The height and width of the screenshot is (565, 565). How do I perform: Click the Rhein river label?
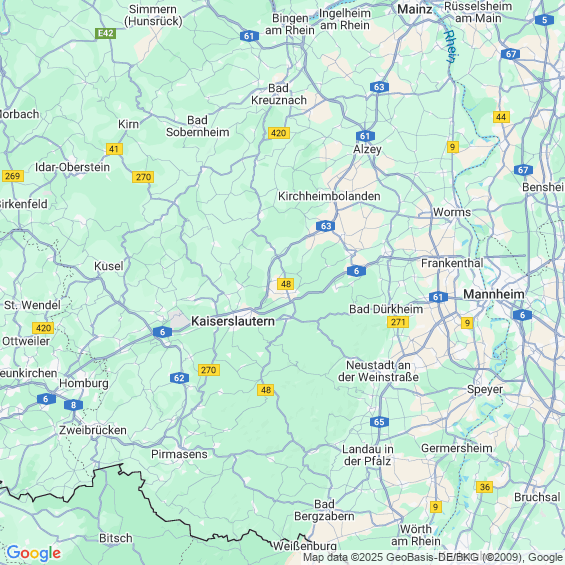coord(451,46)
